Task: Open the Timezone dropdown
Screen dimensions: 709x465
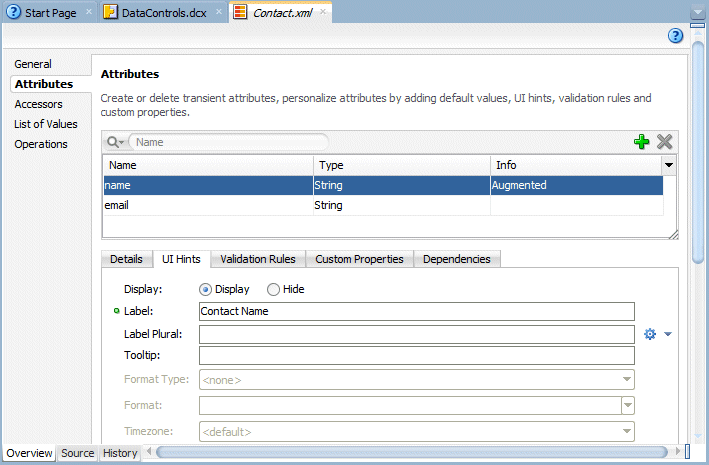Action: tap(627, 431)
